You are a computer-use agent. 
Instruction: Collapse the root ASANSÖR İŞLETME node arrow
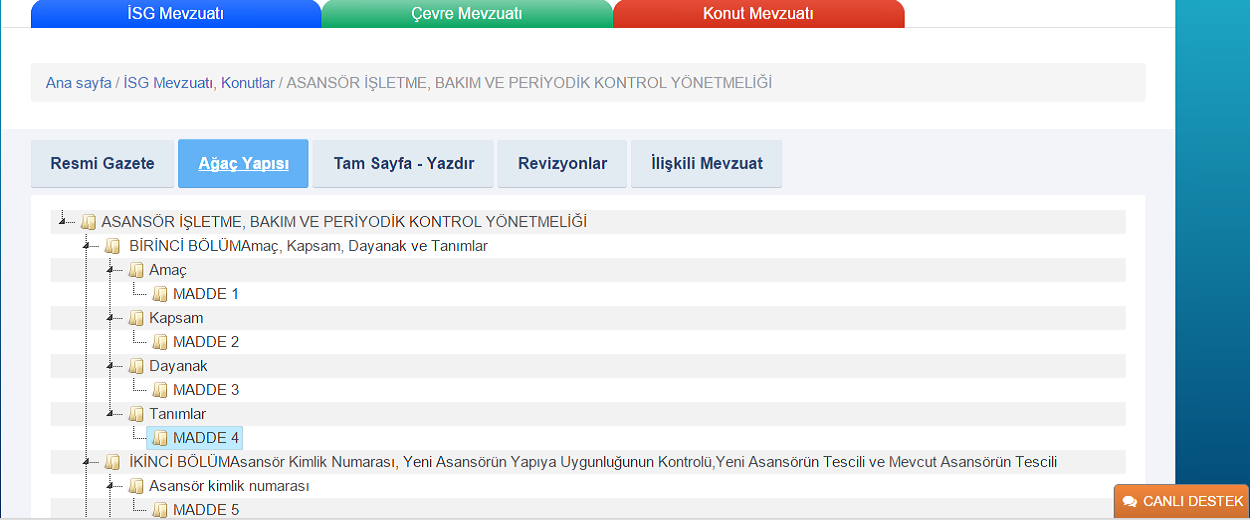(x=62, y=221)
